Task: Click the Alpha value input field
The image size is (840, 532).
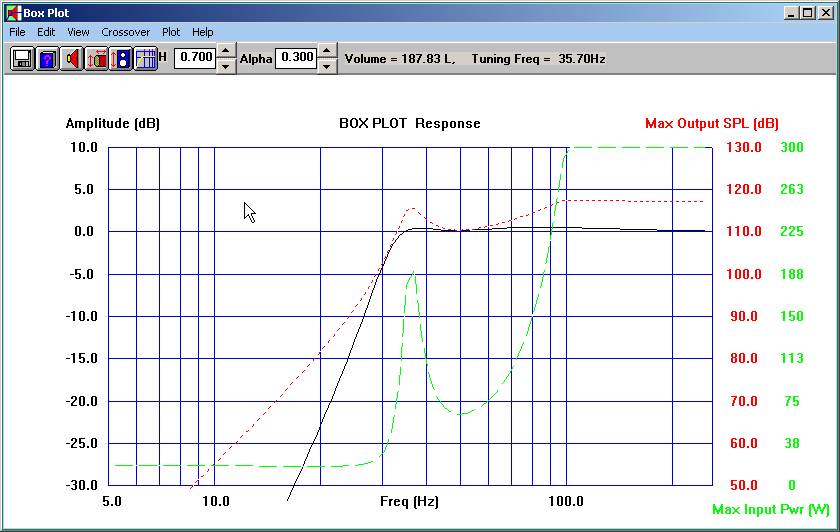Action: pyautogui.click(x=295, y=58)
